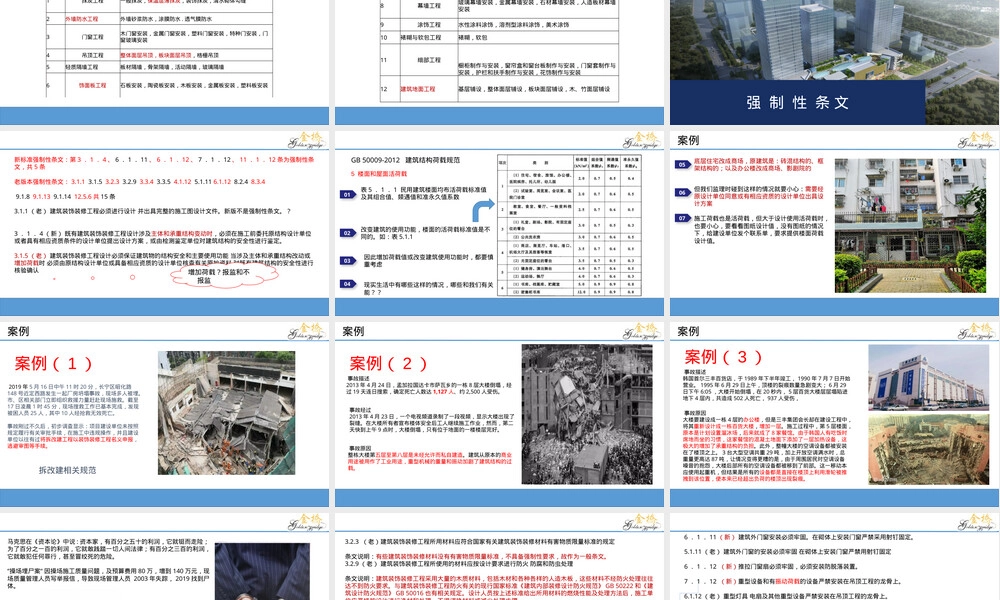Screen dimensions: 1000x600
Task: Click the 强制性条文 banner text
Action: point(798,103)
